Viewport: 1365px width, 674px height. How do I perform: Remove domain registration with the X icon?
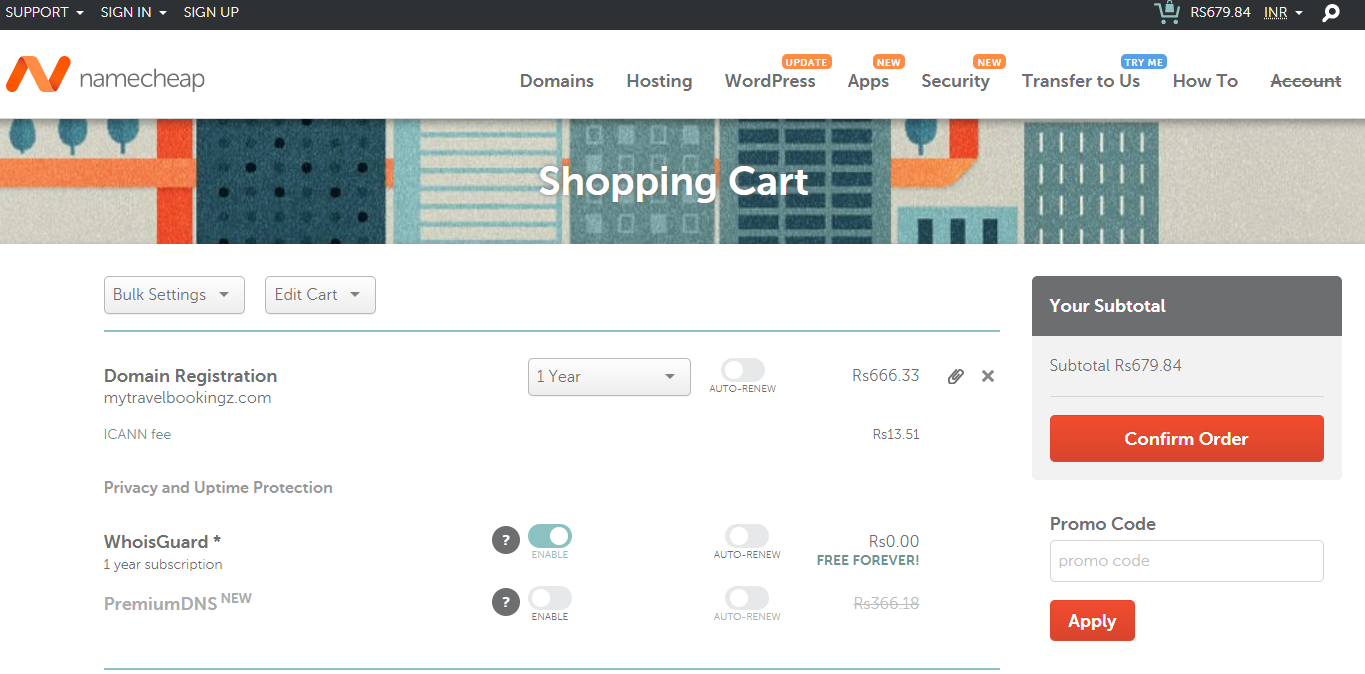pos(988,376)
